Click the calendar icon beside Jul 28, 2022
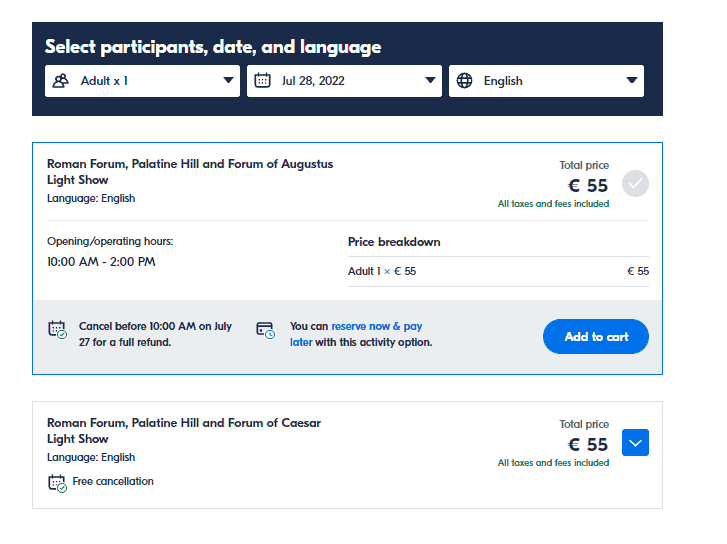727x544 pixels. pyautogui.click(x=262, y=81)
